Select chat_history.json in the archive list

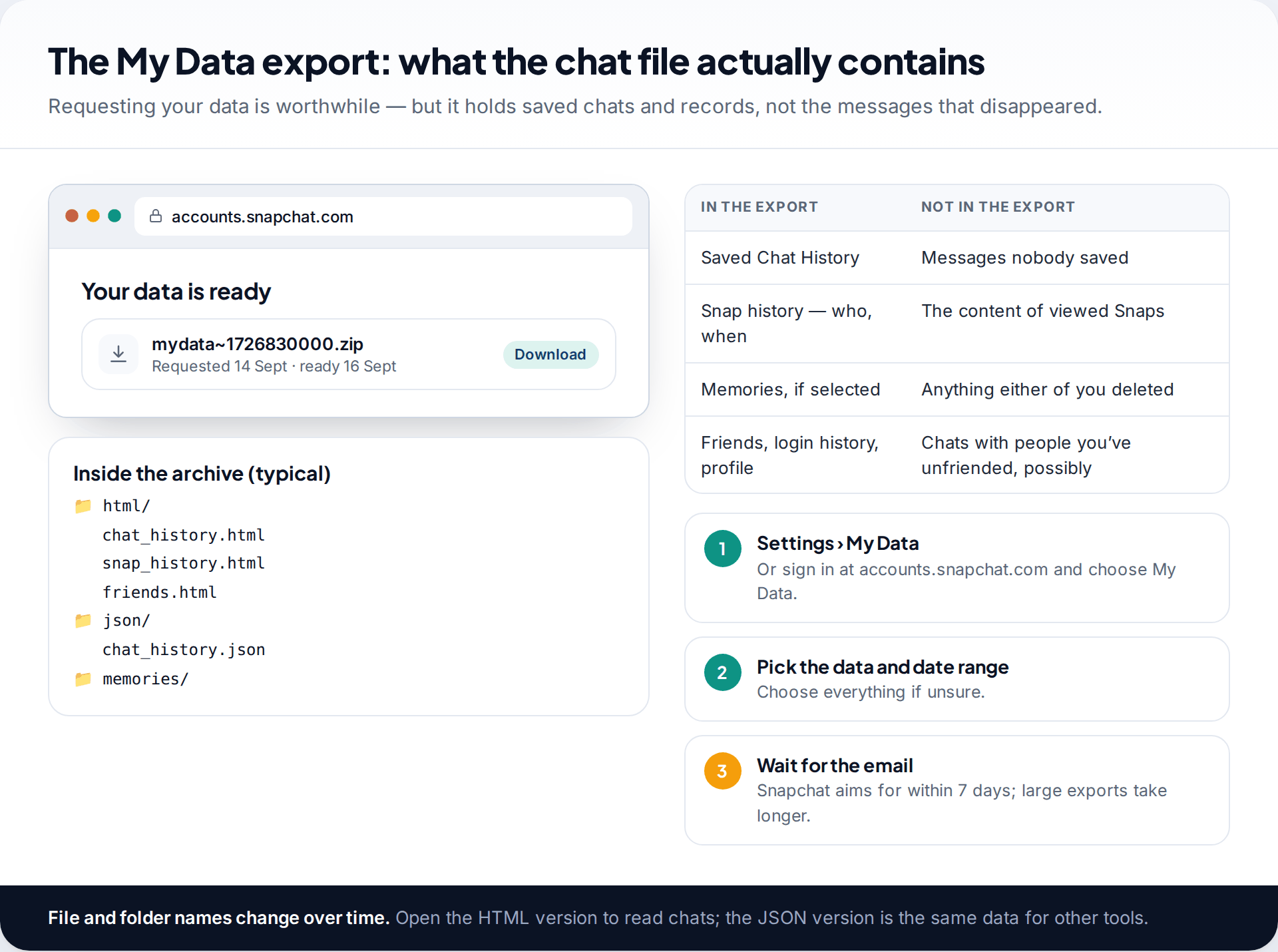(x=184, y=650)
